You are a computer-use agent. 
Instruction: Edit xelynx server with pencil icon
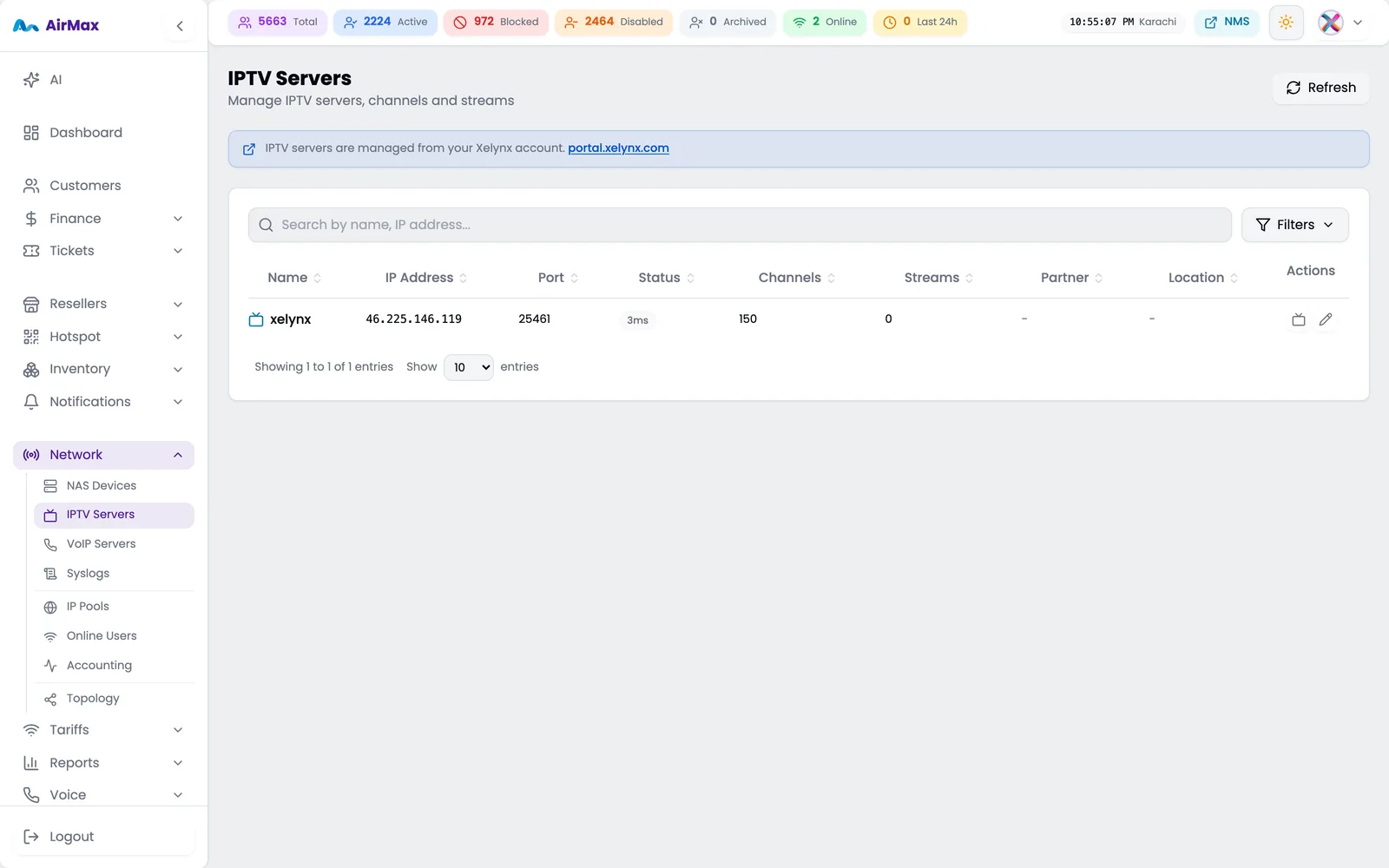[1326, 319]
